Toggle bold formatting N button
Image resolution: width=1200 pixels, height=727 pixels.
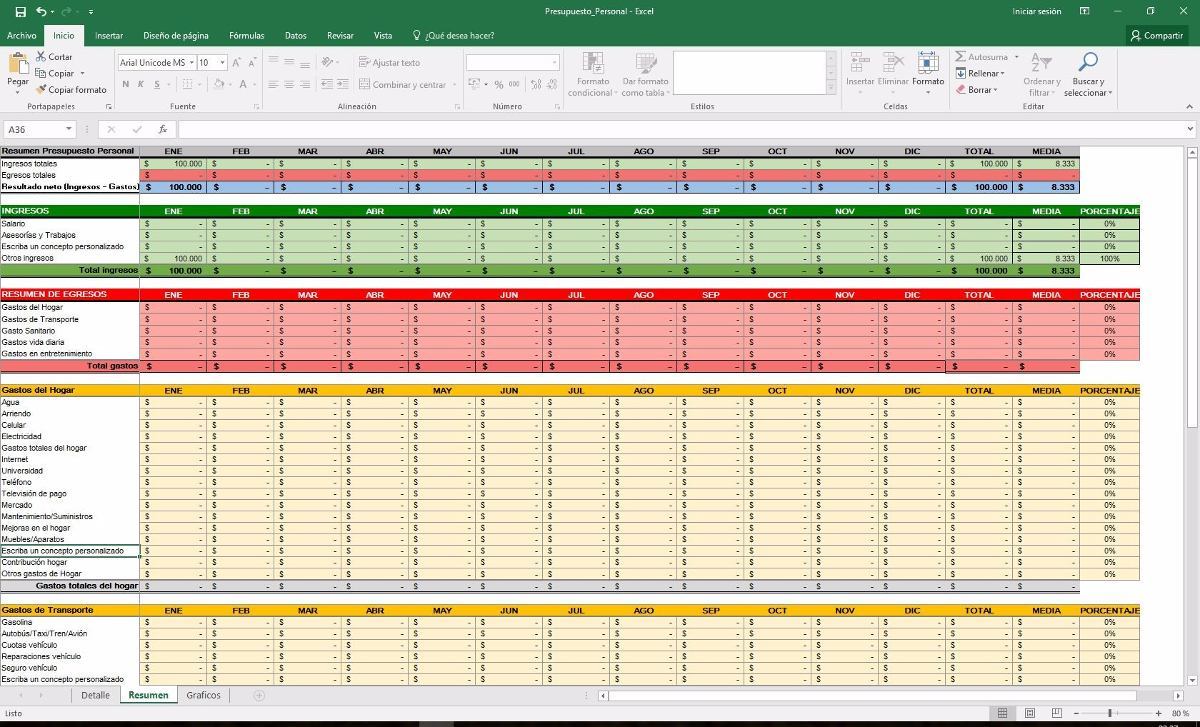click(126, 85)
